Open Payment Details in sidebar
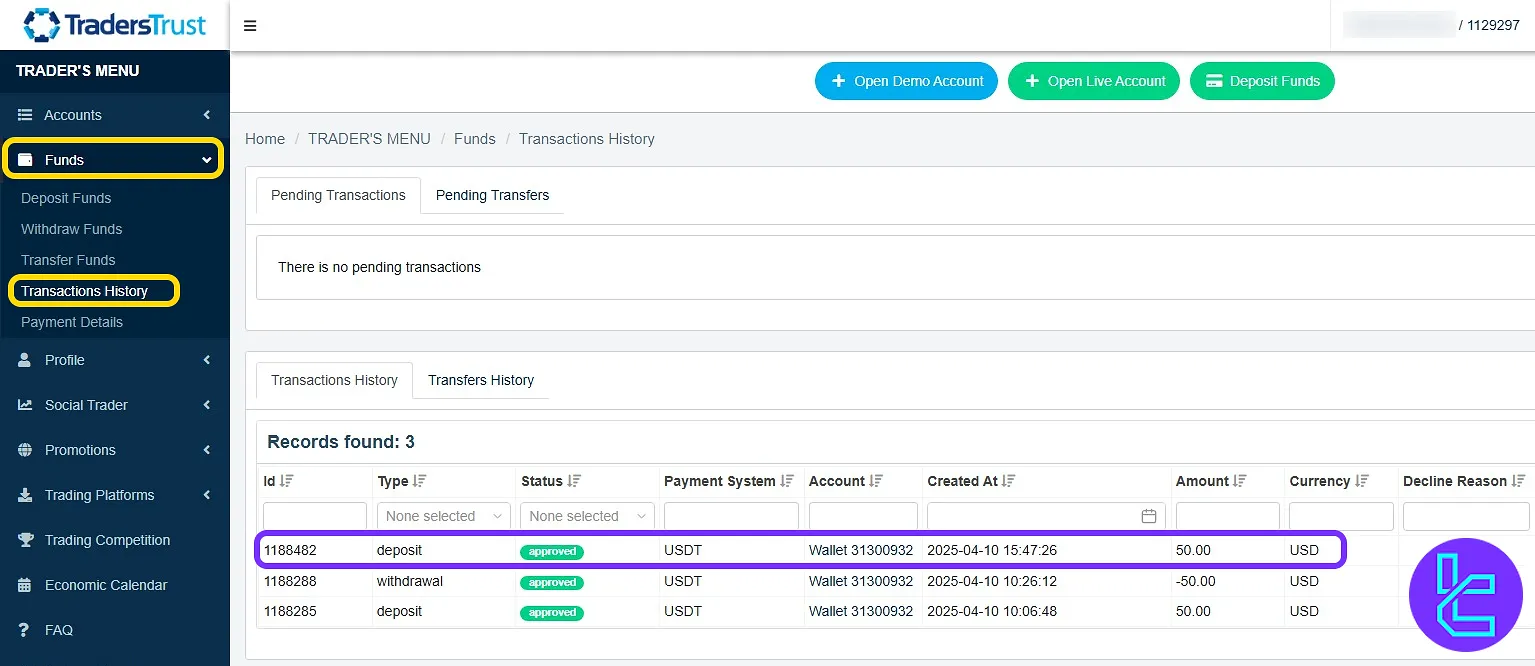1535x666 pixels. point(72,322)
